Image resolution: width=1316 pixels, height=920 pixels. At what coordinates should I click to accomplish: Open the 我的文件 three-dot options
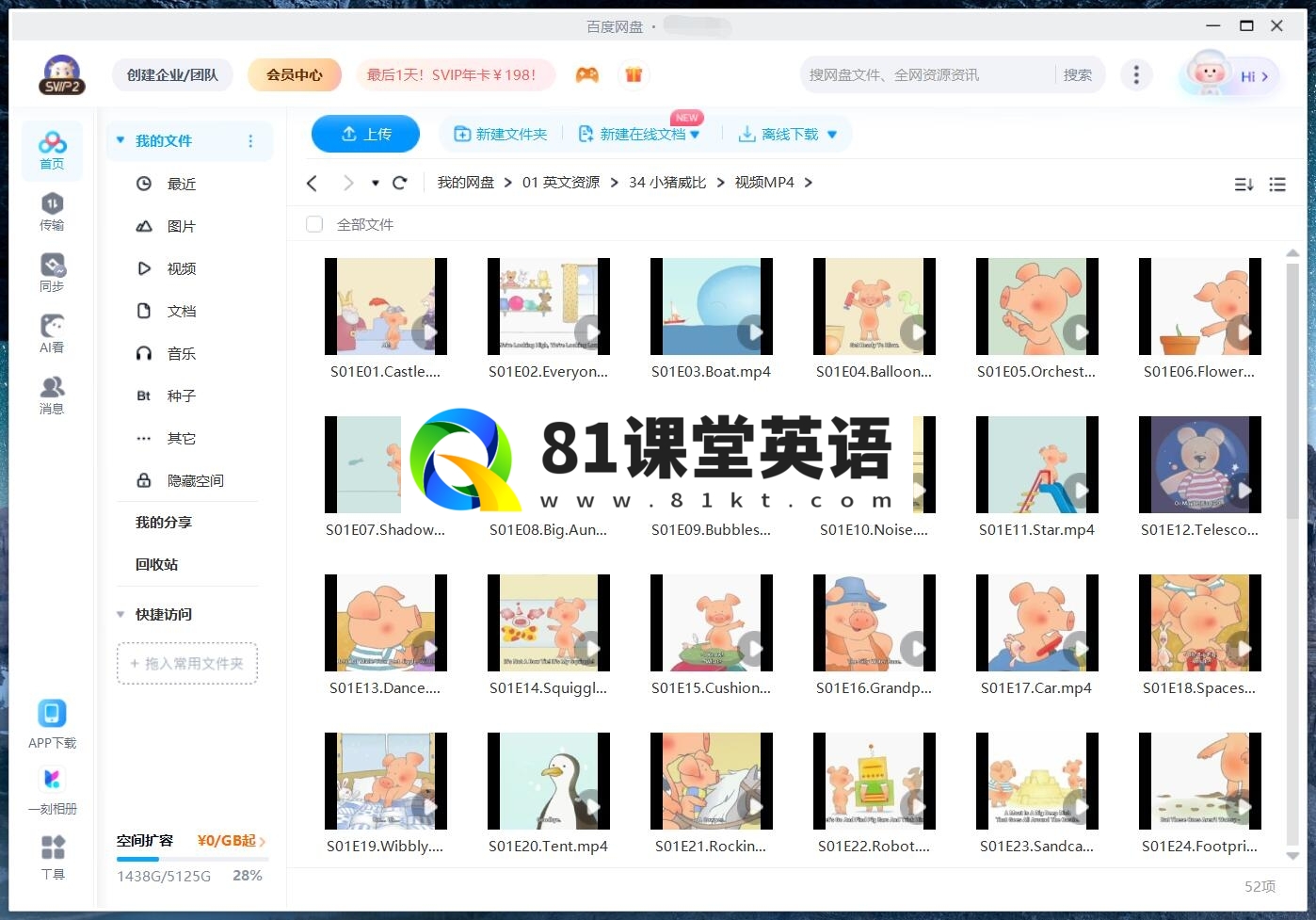click(x=250, y=140)
